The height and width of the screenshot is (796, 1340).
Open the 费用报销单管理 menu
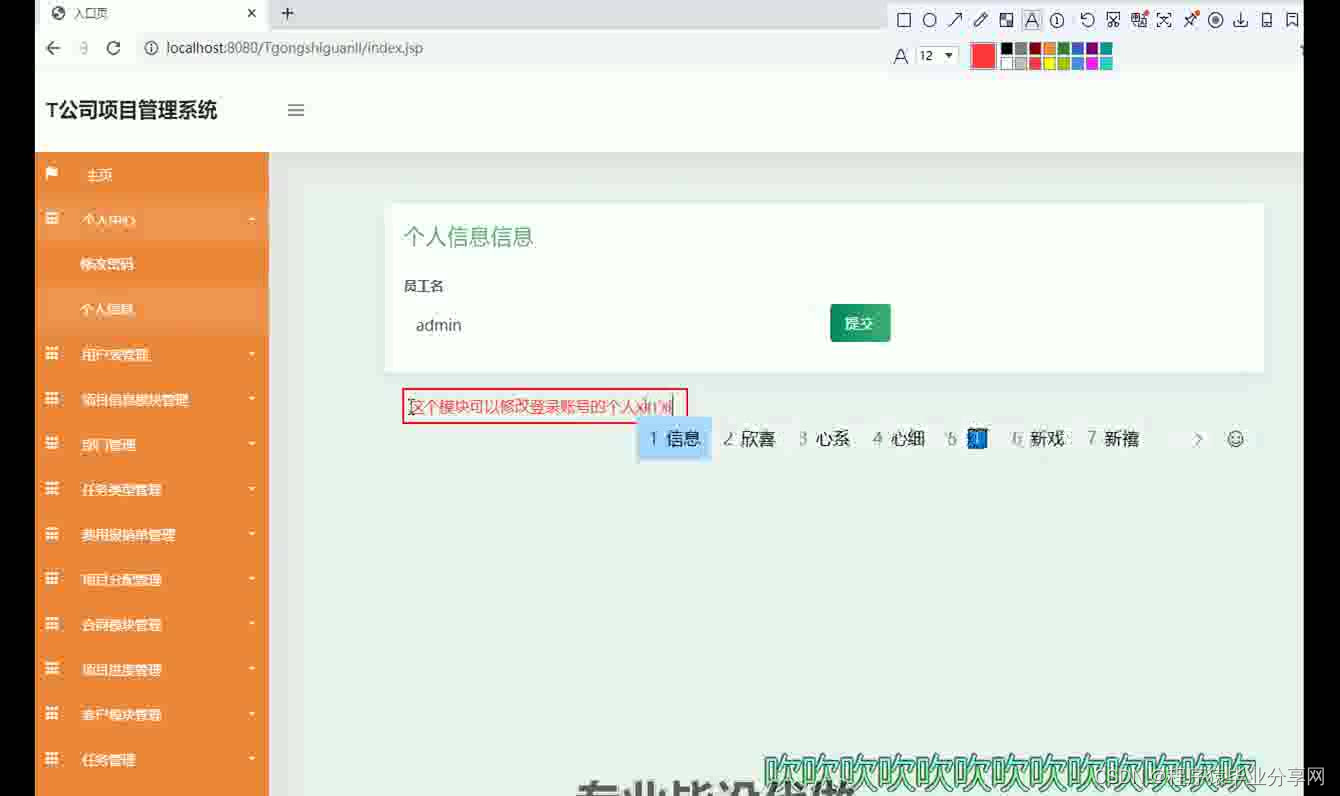[x=152, y=535]
